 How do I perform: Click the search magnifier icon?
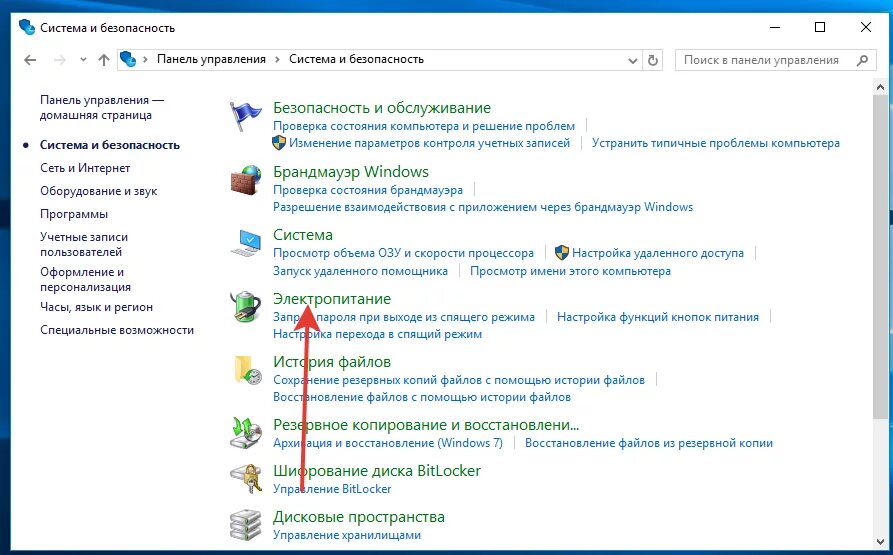pyautogui.click(x=862, y=60)
